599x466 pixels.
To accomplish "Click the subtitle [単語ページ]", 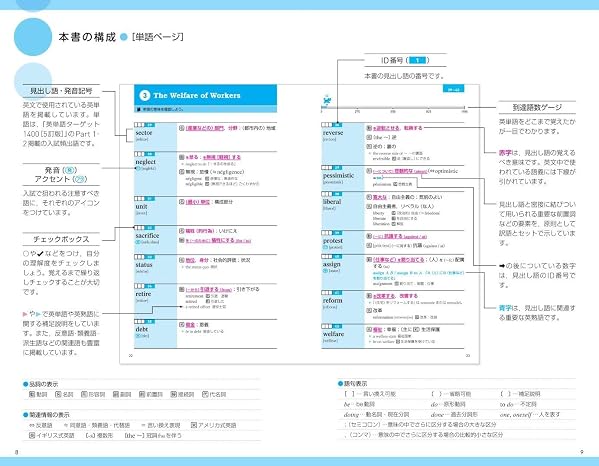I will (x=157, y=37).
